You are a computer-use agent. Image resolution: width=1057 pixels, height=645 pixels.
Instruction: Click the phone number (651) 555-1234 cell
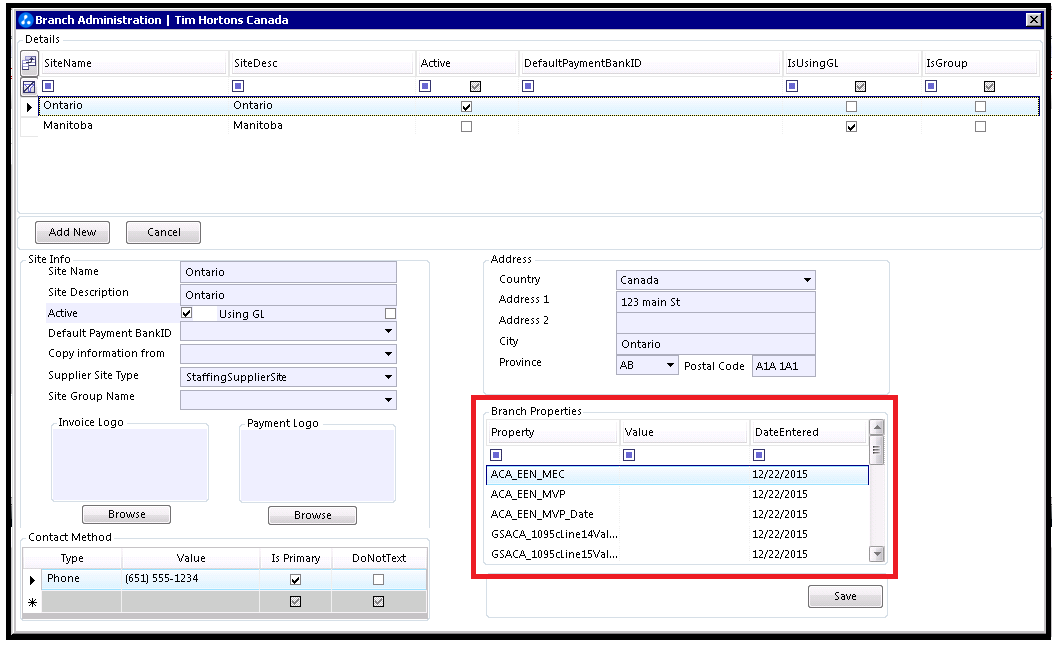(x=191, y=579)
